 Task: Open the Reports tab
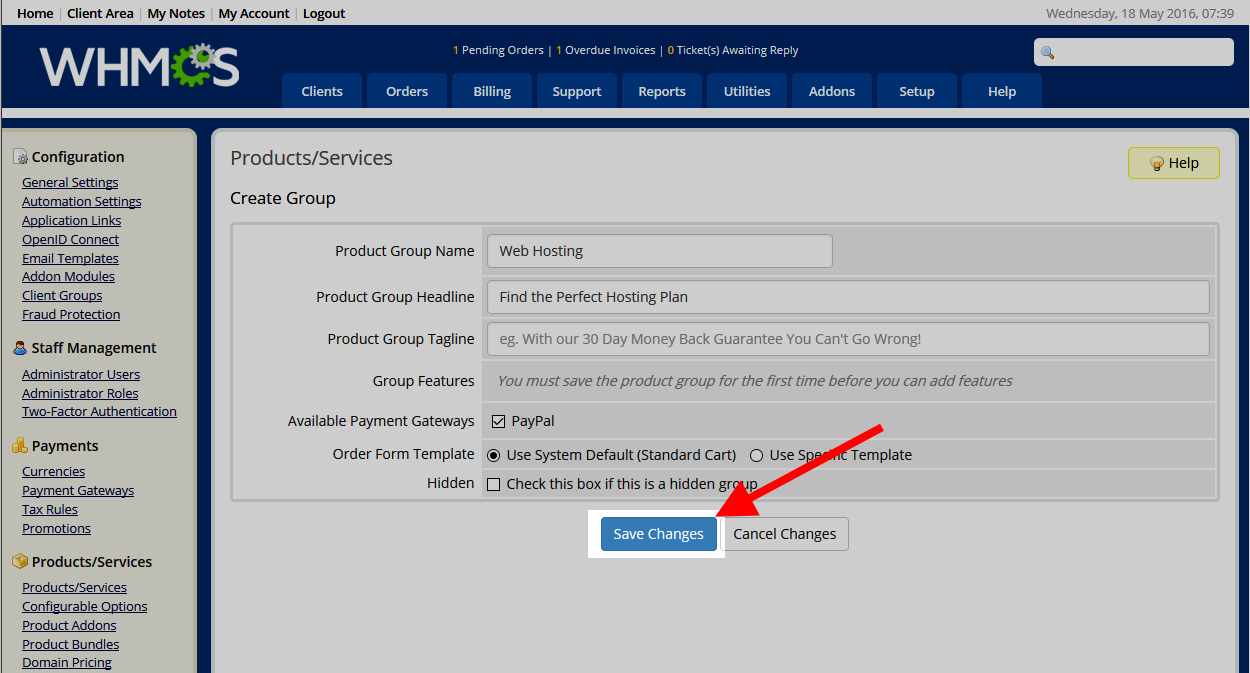662,91
